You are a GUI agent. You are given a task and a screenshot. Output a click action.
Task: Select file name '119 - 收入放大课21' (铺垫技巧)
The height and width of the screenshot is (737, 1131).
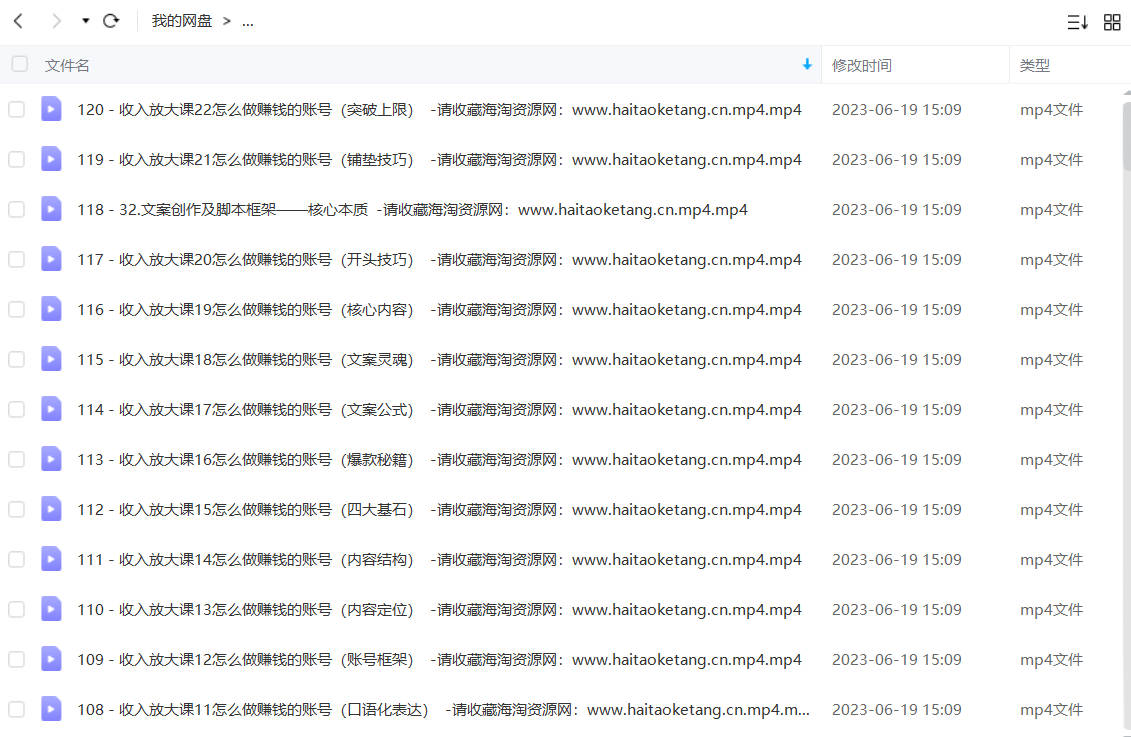tap(439, 159)
